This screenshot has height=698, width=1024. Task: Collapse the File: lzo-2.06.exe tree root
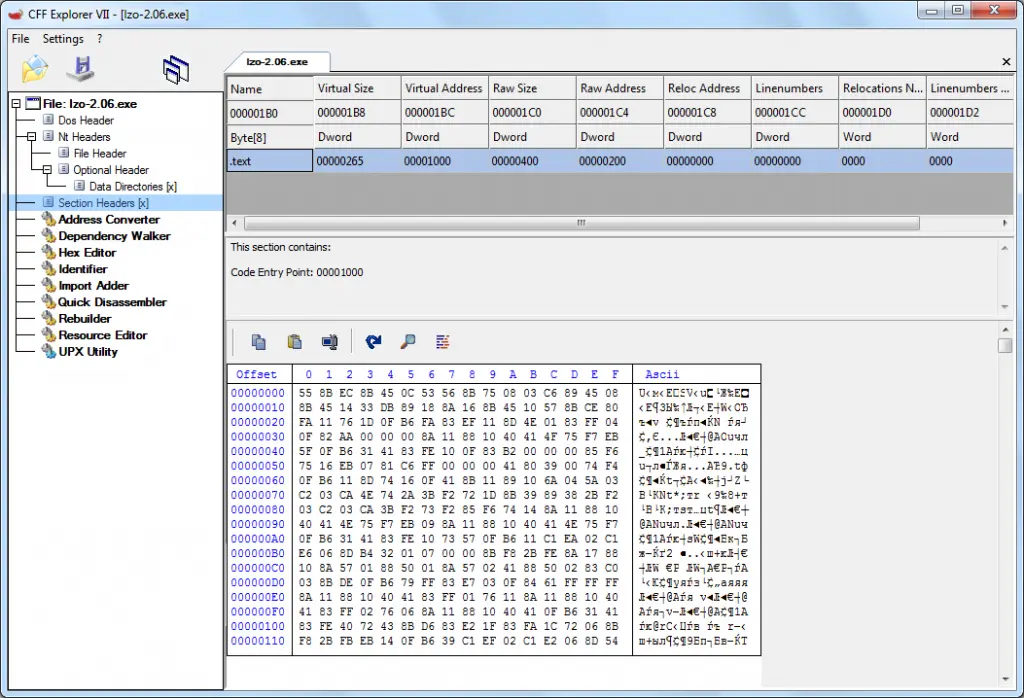pos(16,104)
